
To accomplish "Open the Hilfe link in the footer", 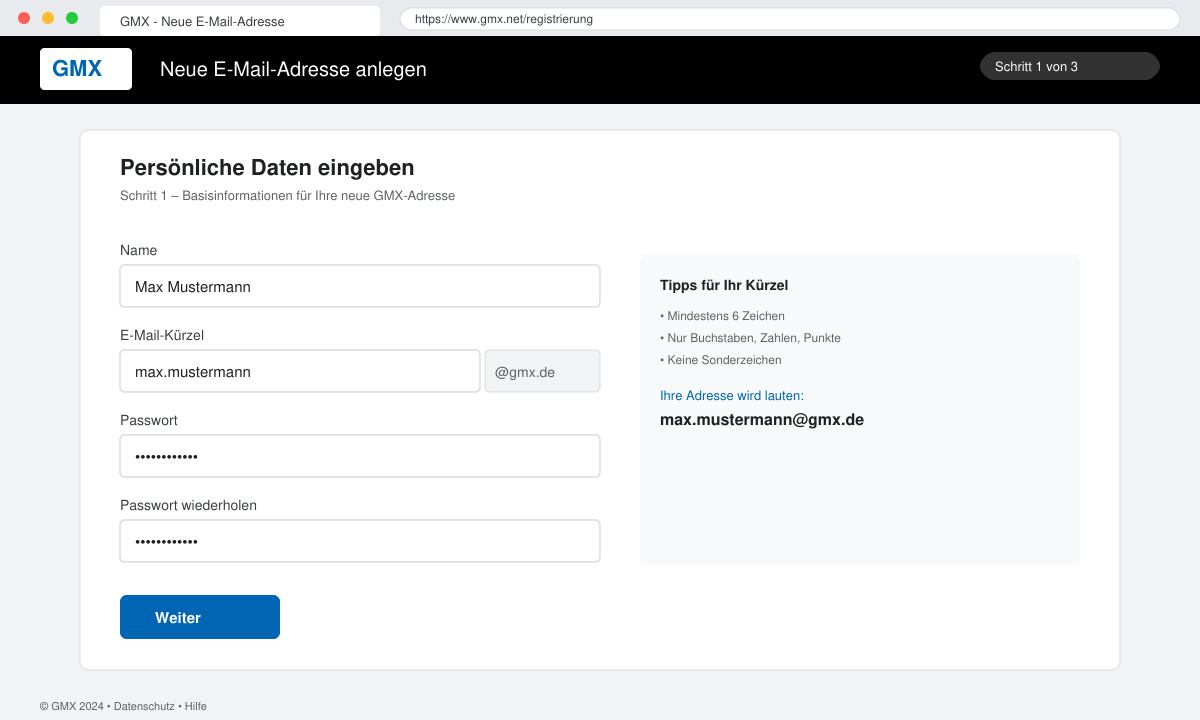I will [x=196, y=706].
